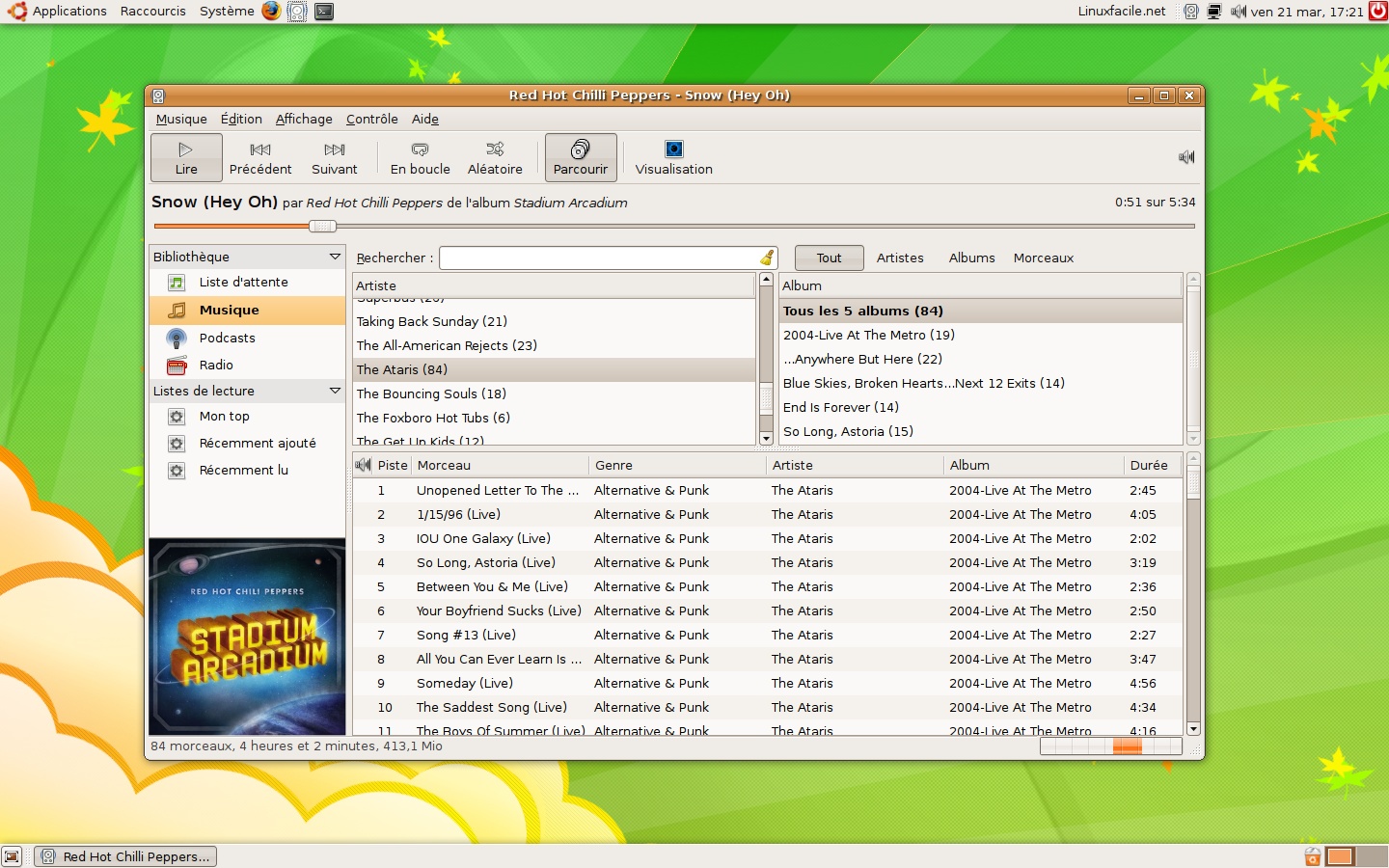Open Radio in the sidebar

click(247, 366)
